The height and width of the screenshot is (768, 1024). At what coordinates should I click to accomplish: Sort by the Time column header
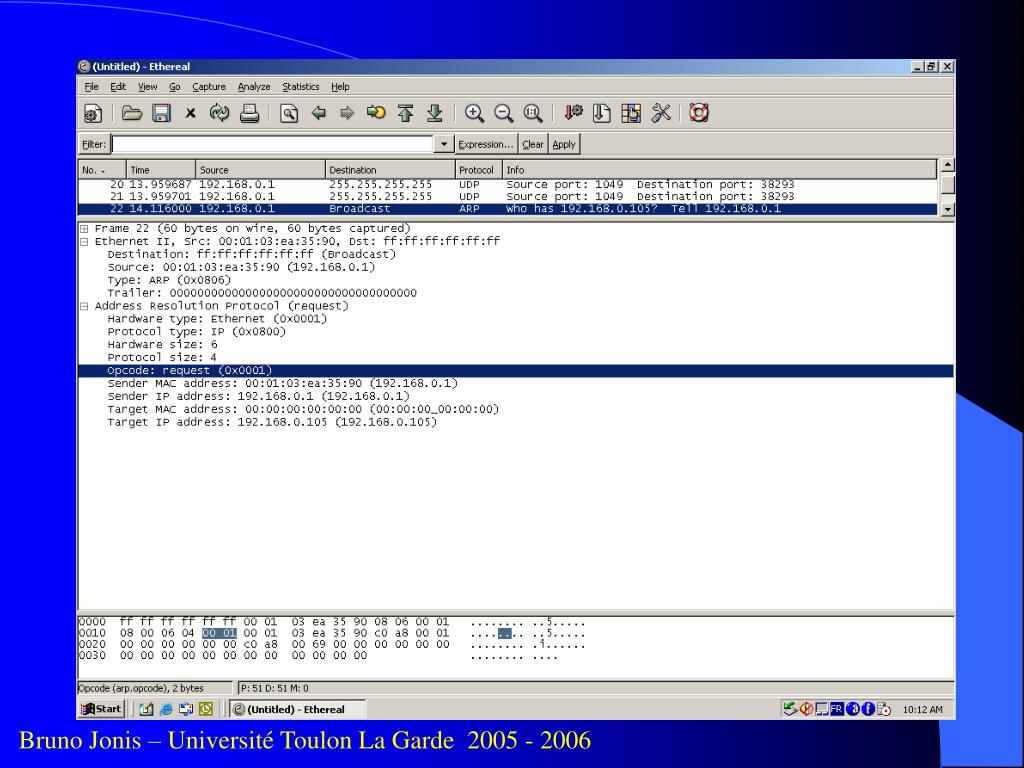click(161, 170)
